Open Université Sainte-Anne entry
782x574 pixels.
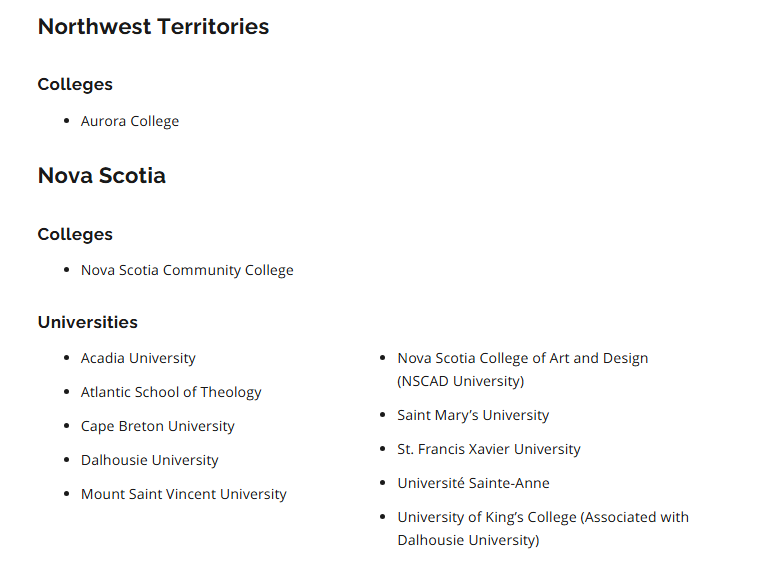tap(473, 483)
